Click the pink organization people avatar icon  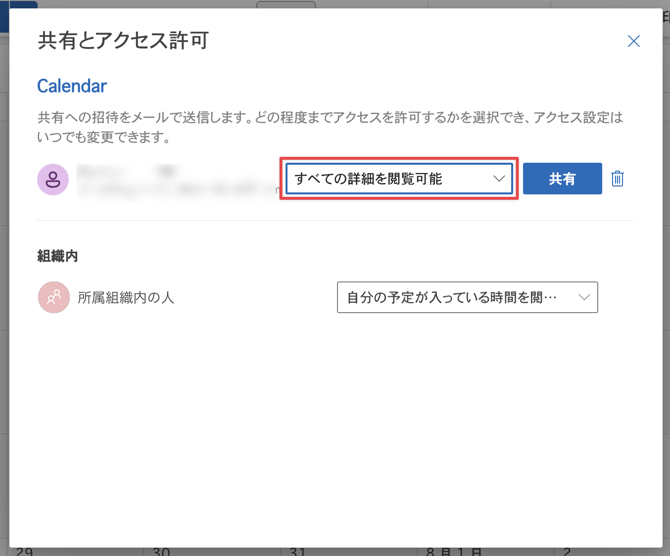(53, 297)
